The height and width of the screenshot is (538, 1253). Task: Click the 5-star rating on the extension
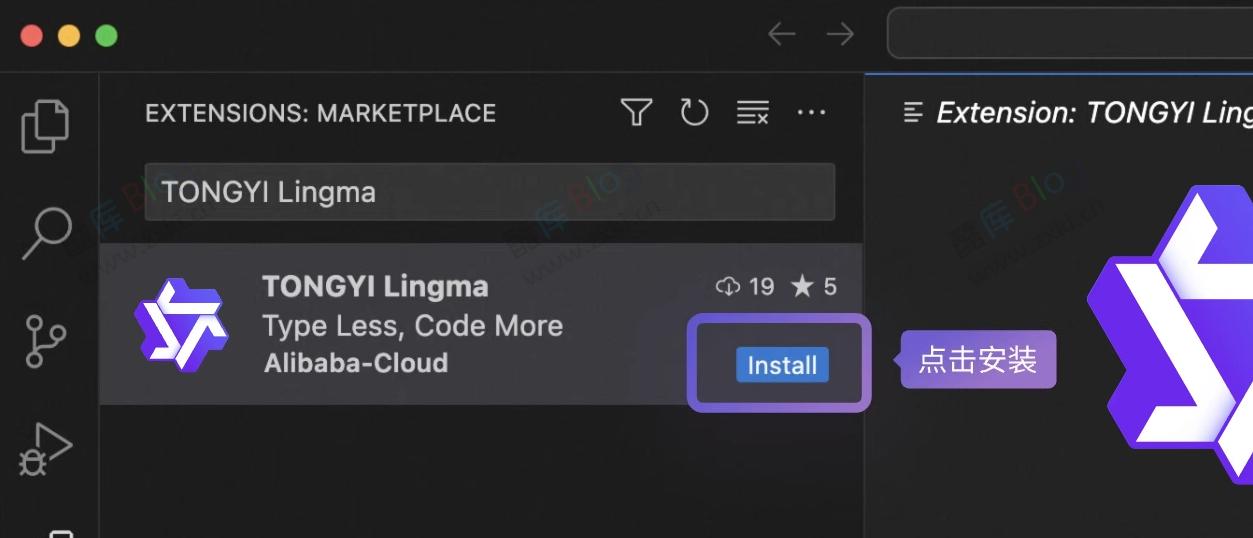814,287
